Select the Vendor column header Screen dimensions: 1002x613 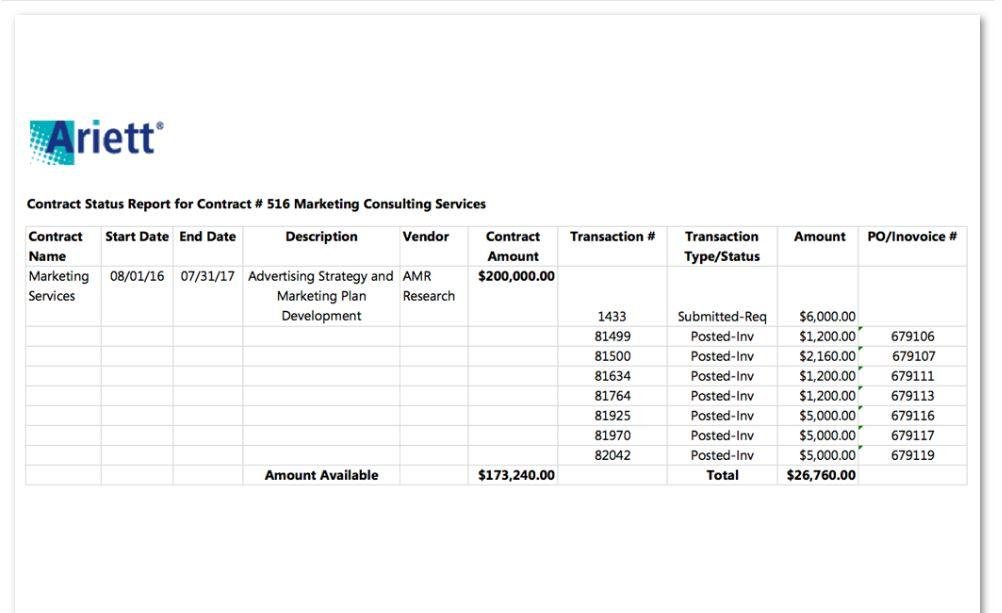pos(426,237)
